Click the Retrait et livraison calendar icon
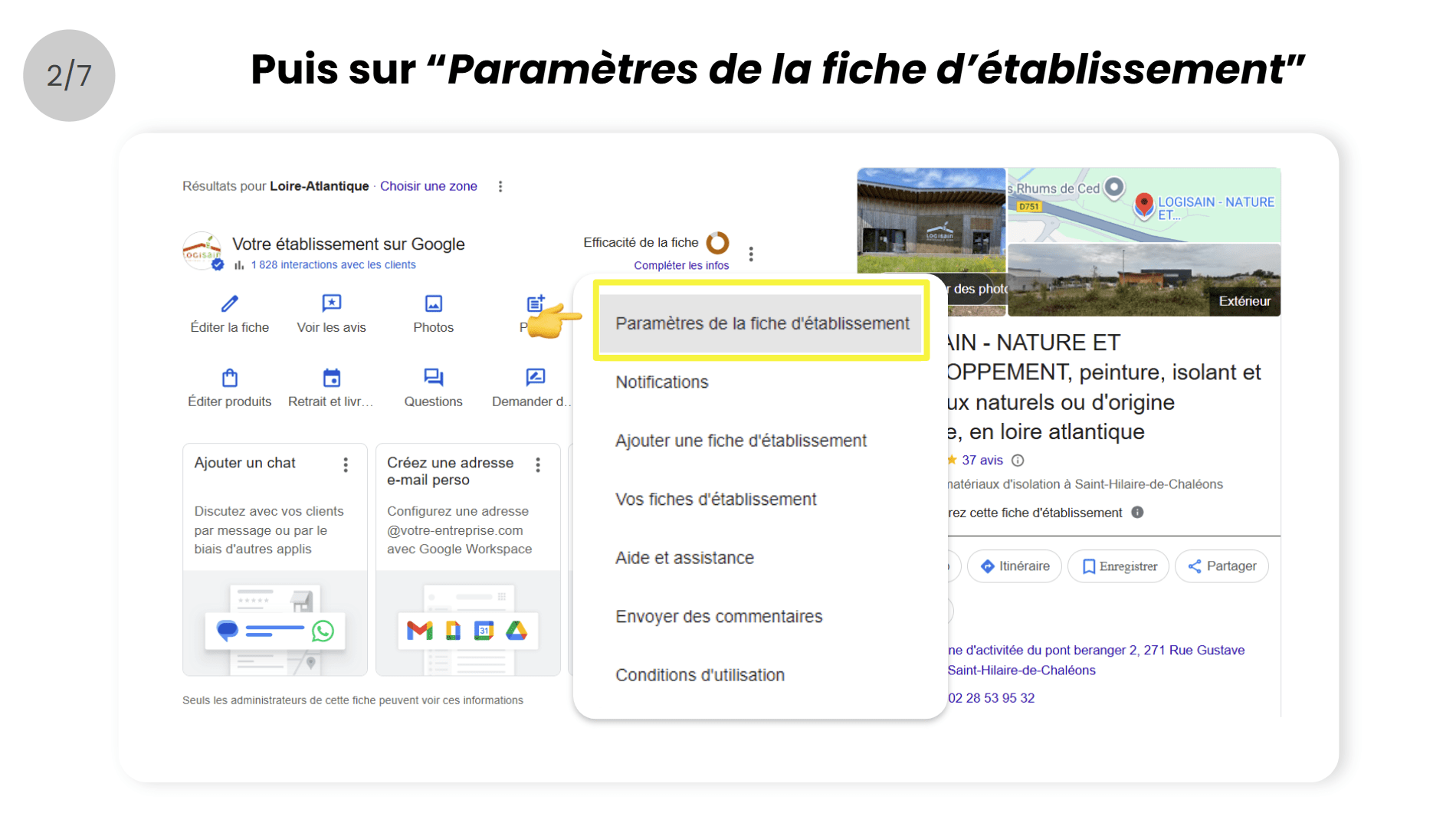Screen dimensions: 1456x813 (x=331, y=378)
